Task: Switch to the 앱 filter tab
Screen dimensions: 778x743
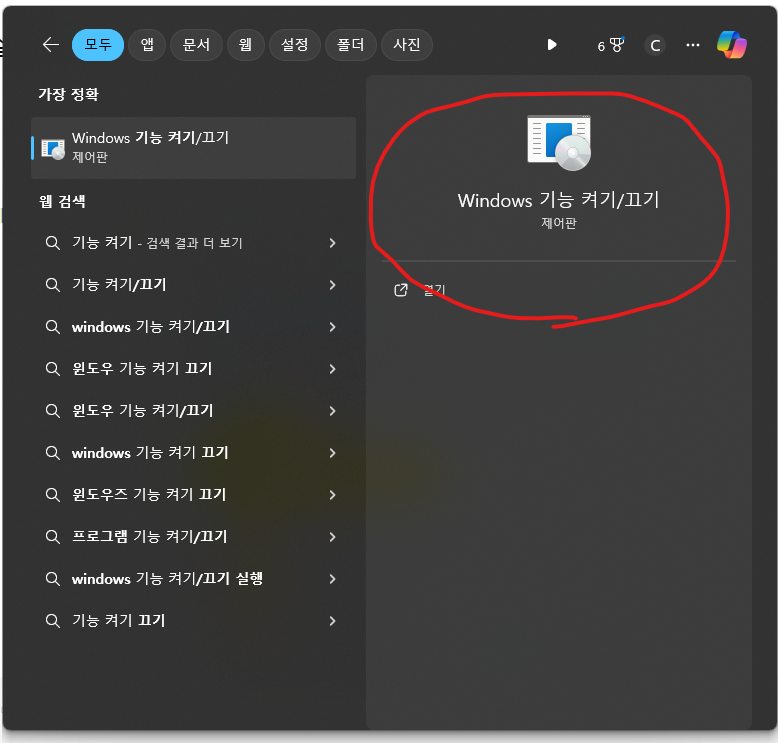Action: (x=147, y=45)
